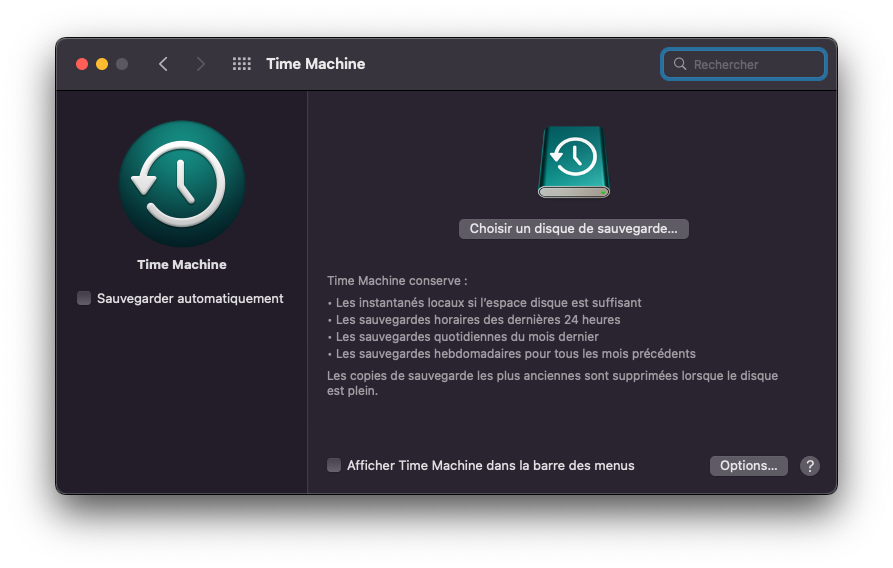The image size is (893, 568).
Task: Show all preferences via grid icon
Action: [241, 64]
